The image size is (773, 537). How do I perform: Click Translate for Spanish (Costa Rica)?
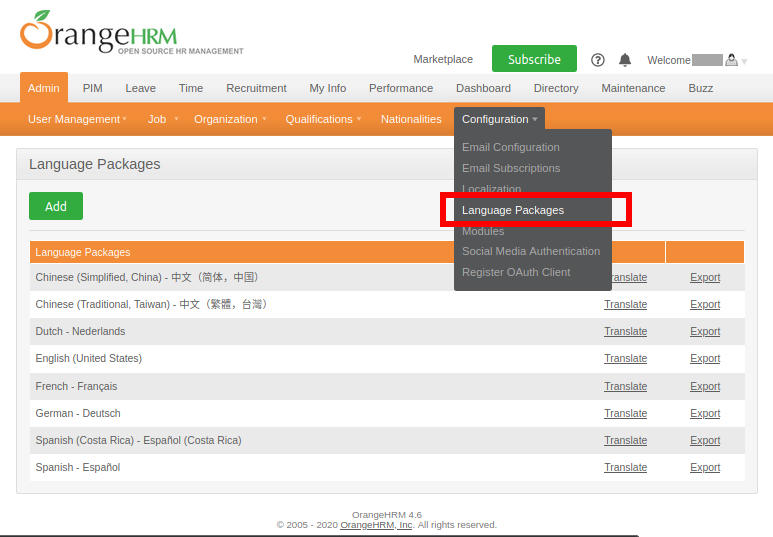626,440
